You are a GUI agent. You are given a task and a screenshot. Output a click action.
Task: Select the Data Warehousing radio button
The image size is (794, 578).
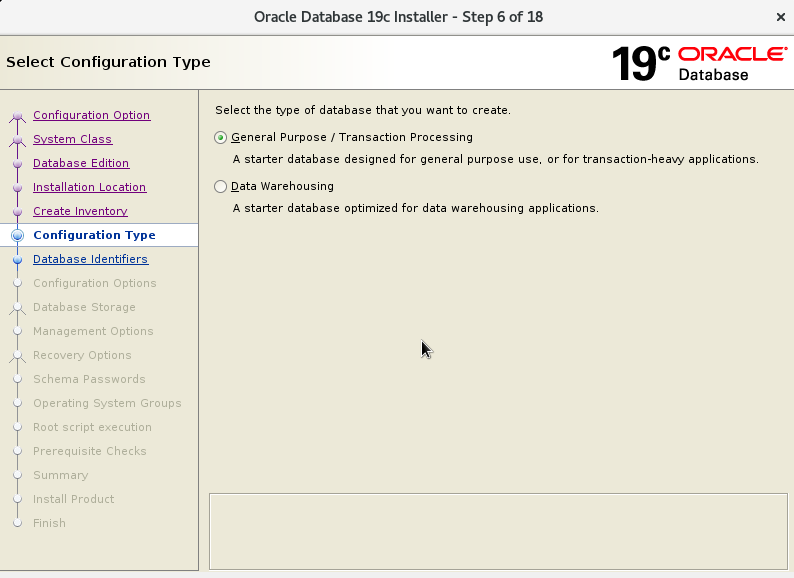pyautogui.click(x=220, y=186)
